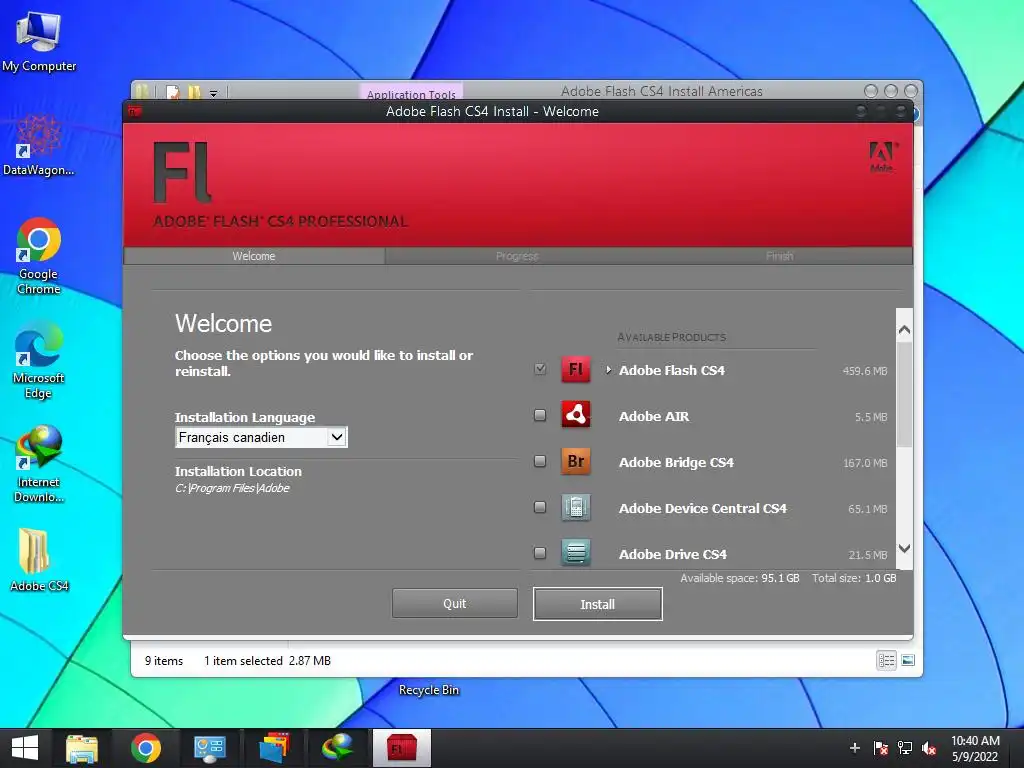Open the Control Panel taskbar icon
This screenshot has height=768, width=1024.
(210, 748)
